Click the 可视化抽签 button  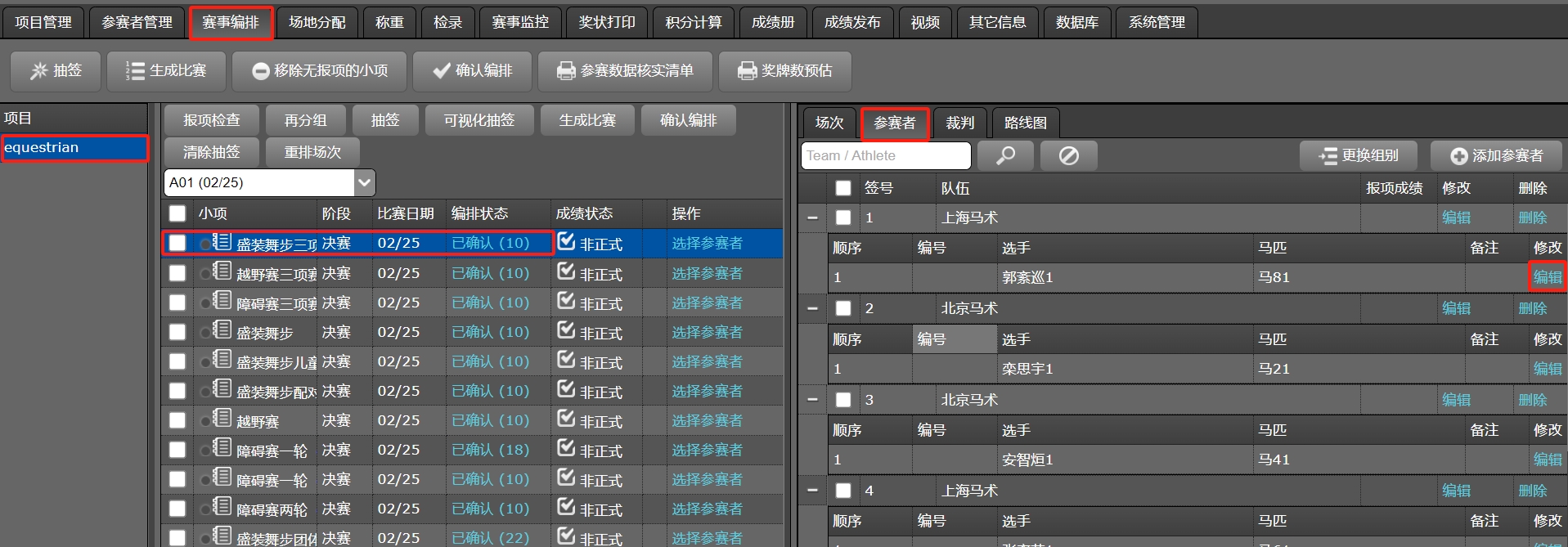tap(478, 120)
